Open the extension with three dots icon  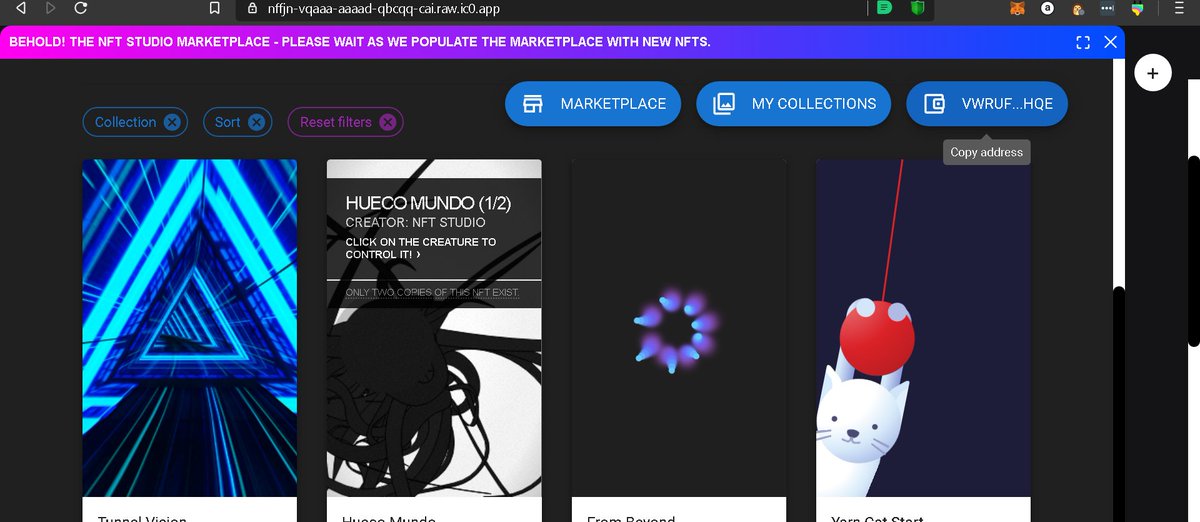pos(1107,8)
